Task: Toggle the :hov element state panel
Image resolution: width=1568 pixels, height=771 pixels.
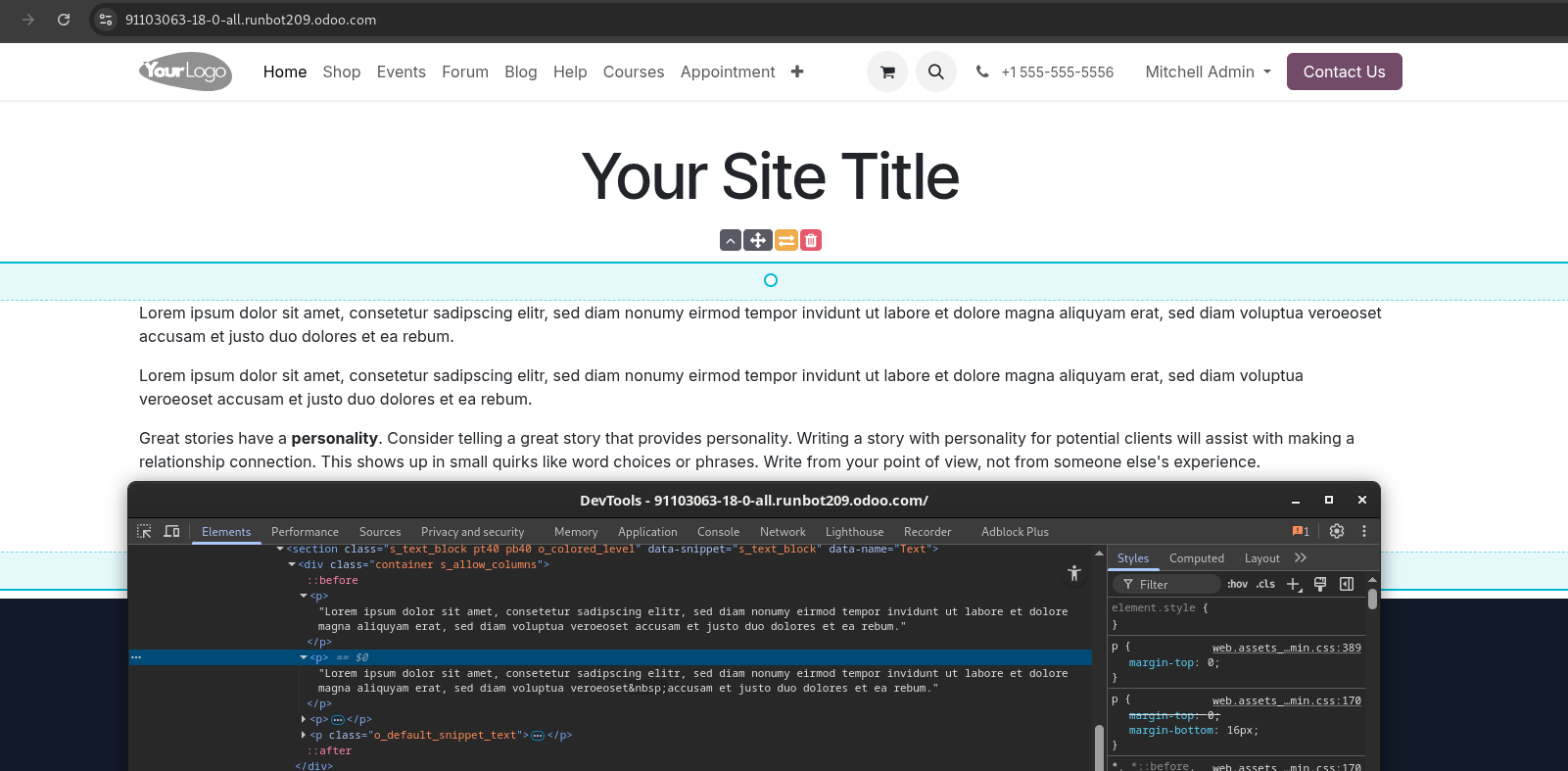Action: 1237,584
